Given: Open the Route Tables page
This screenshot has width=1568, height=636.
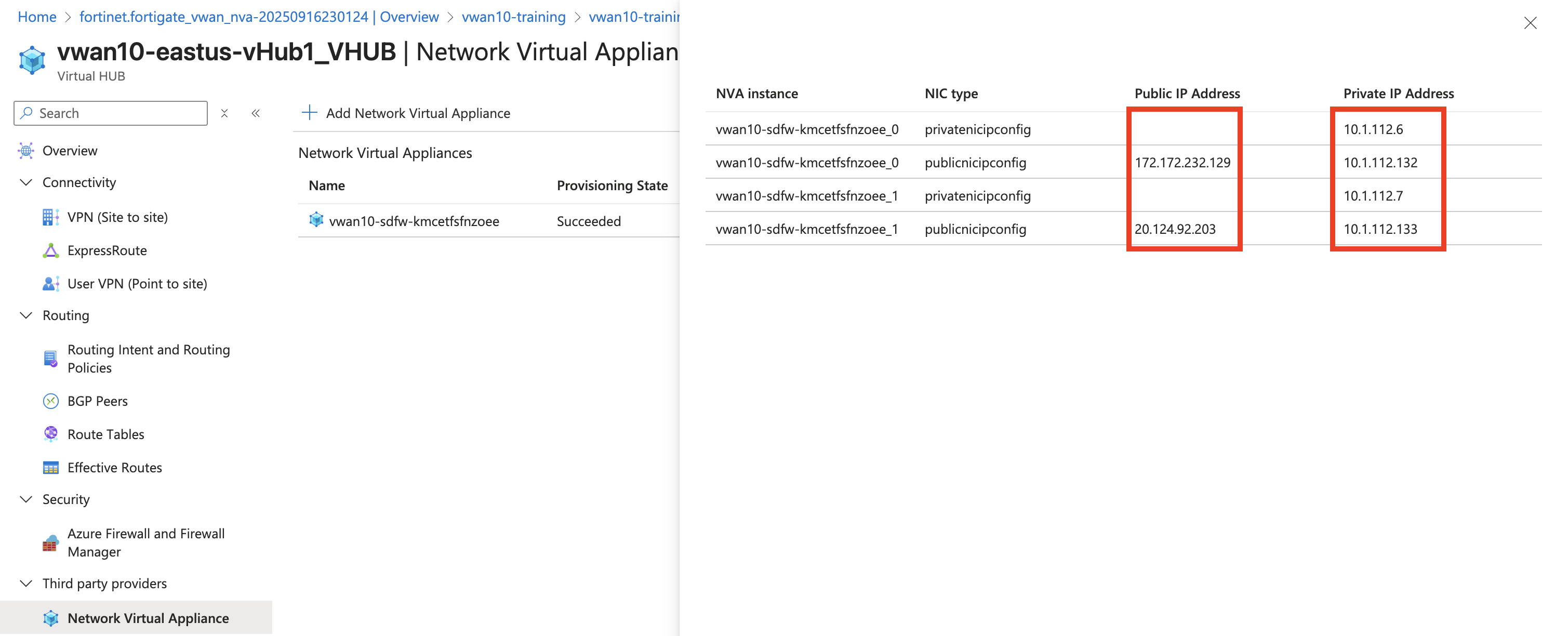Looking at the screenshot, I should [106, 434].
